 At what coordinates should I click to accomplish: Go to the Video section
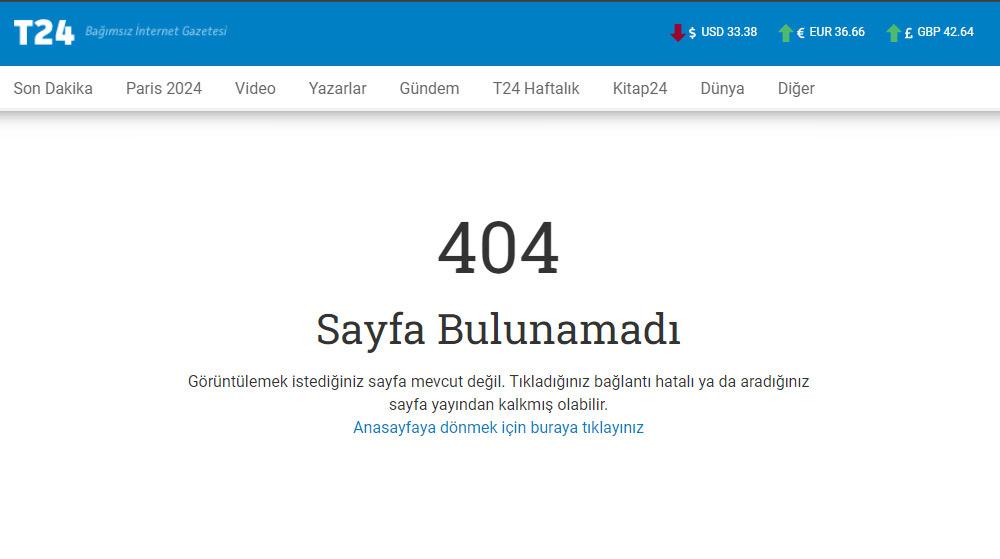[255, 88]
